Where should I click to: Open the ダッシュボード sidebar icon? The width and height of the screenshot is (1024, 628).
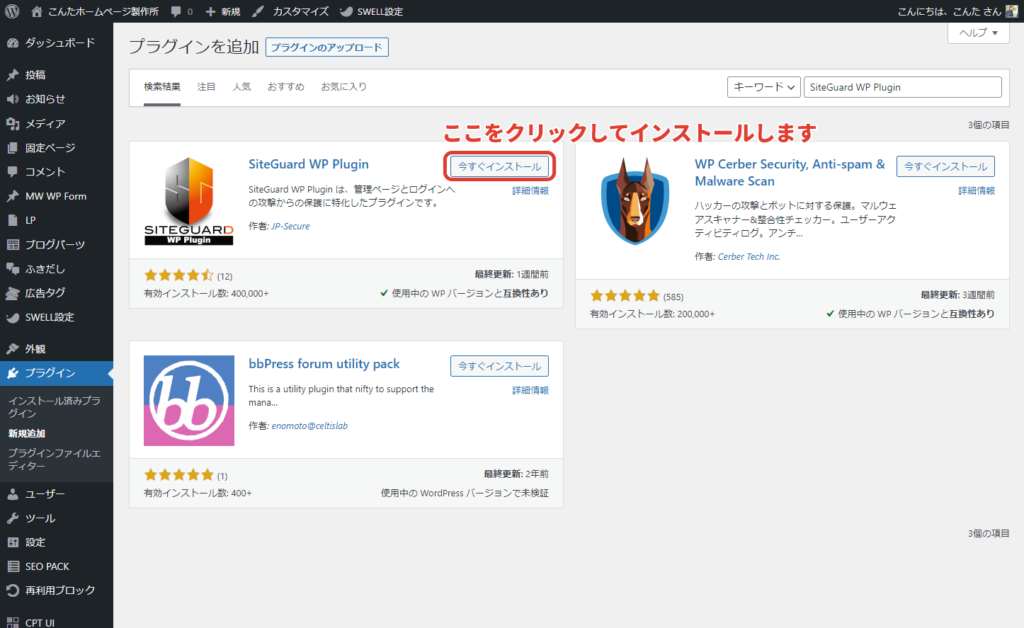[12, 43]
